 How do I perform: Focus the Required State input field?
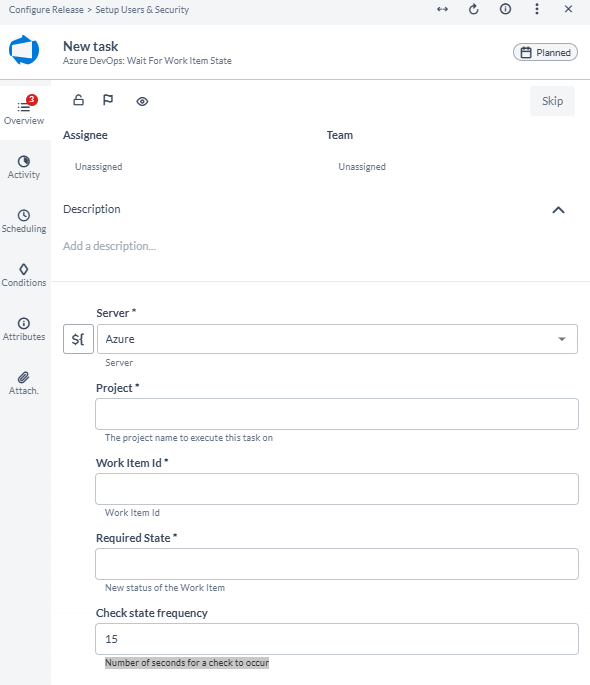pos(337,564)
